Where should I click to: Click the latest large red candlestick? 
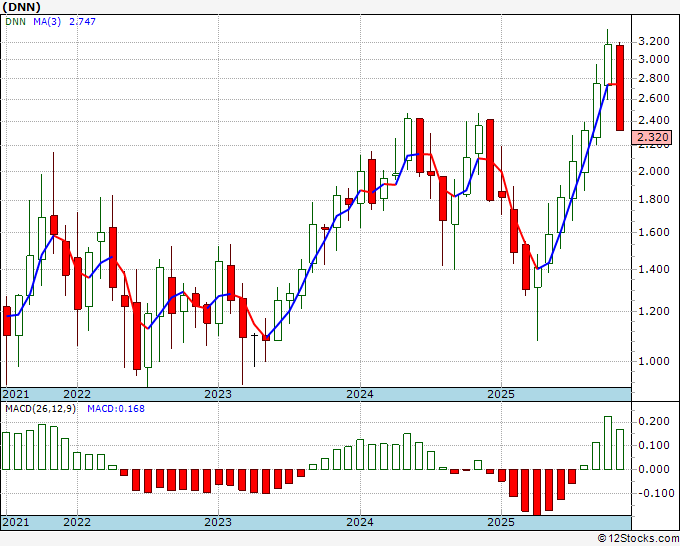tap(620, 88)
